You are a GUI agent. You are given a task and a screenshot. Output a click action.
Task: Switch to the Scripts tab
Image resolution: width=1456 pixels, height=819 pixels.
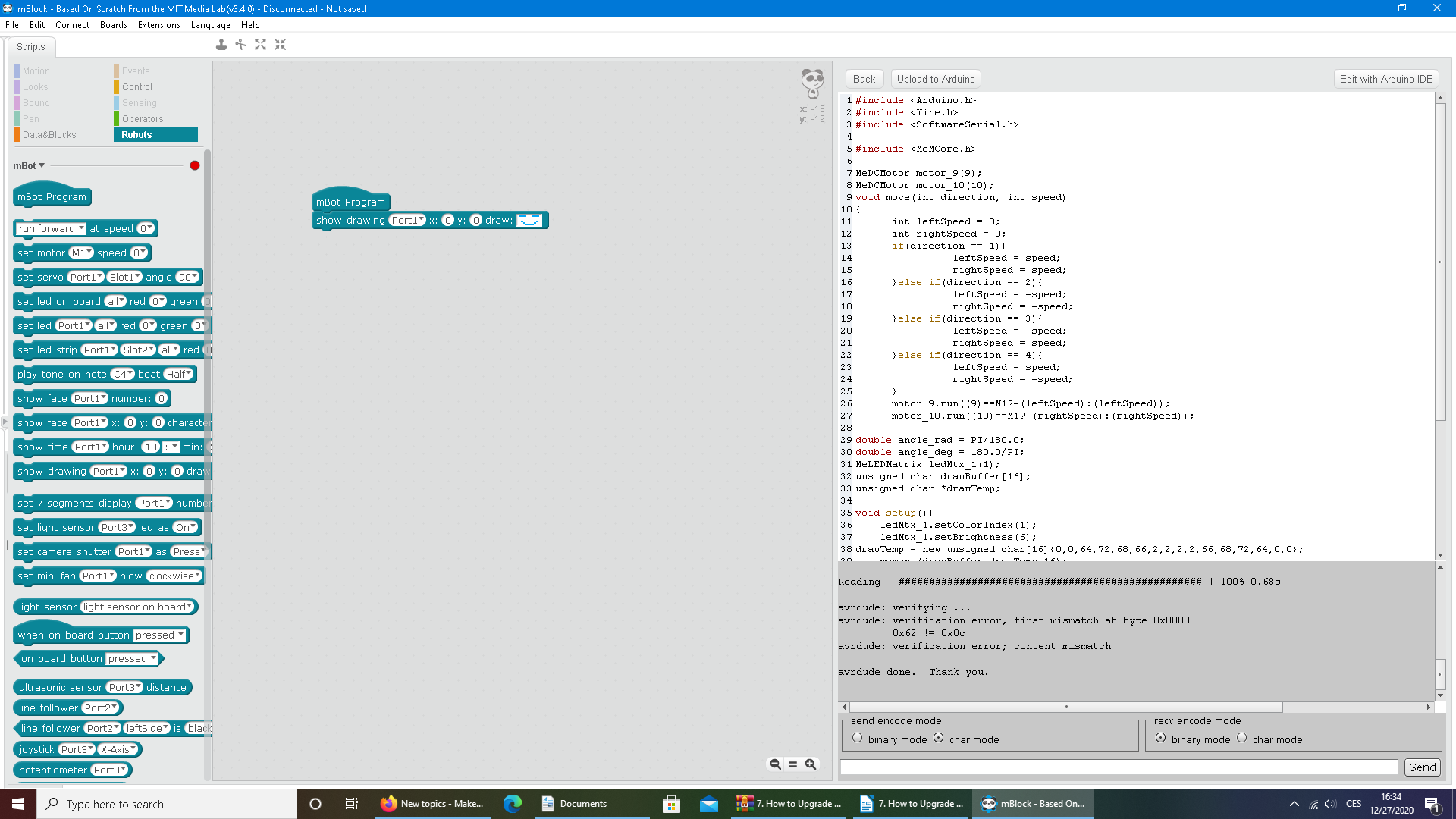(31, 47)
